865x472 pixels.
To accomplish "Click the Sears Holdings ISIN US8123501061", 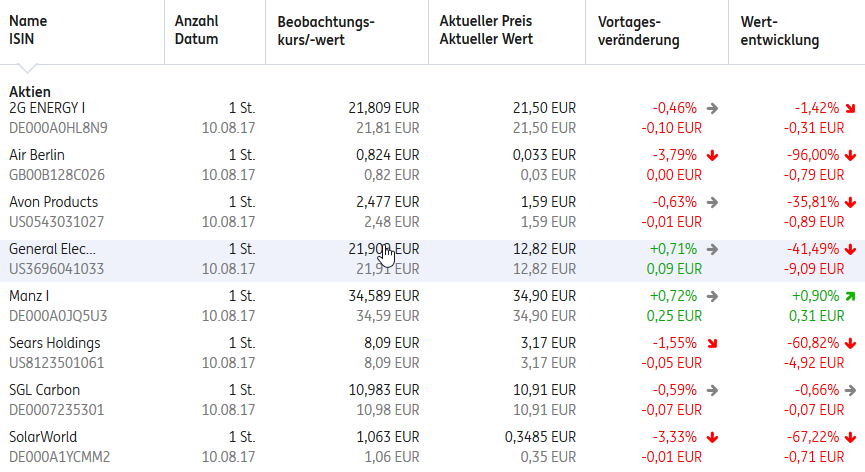I will (x=56, y=362).
